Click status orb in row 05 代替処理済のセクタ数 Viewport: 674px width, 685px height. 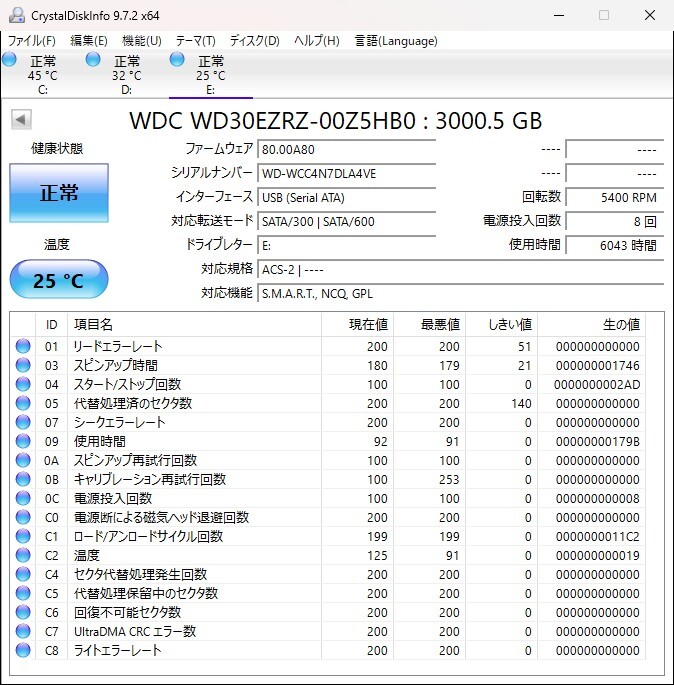click(x=23, y=403)
